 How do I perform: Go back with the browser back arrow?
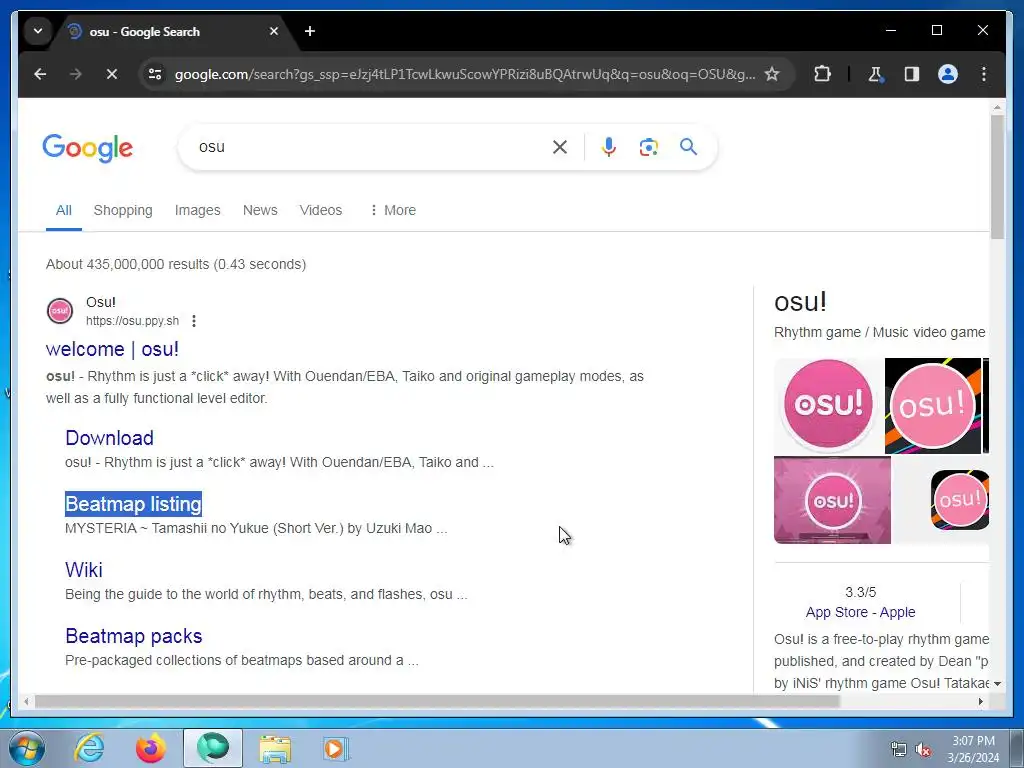click(x=40, y=74)
